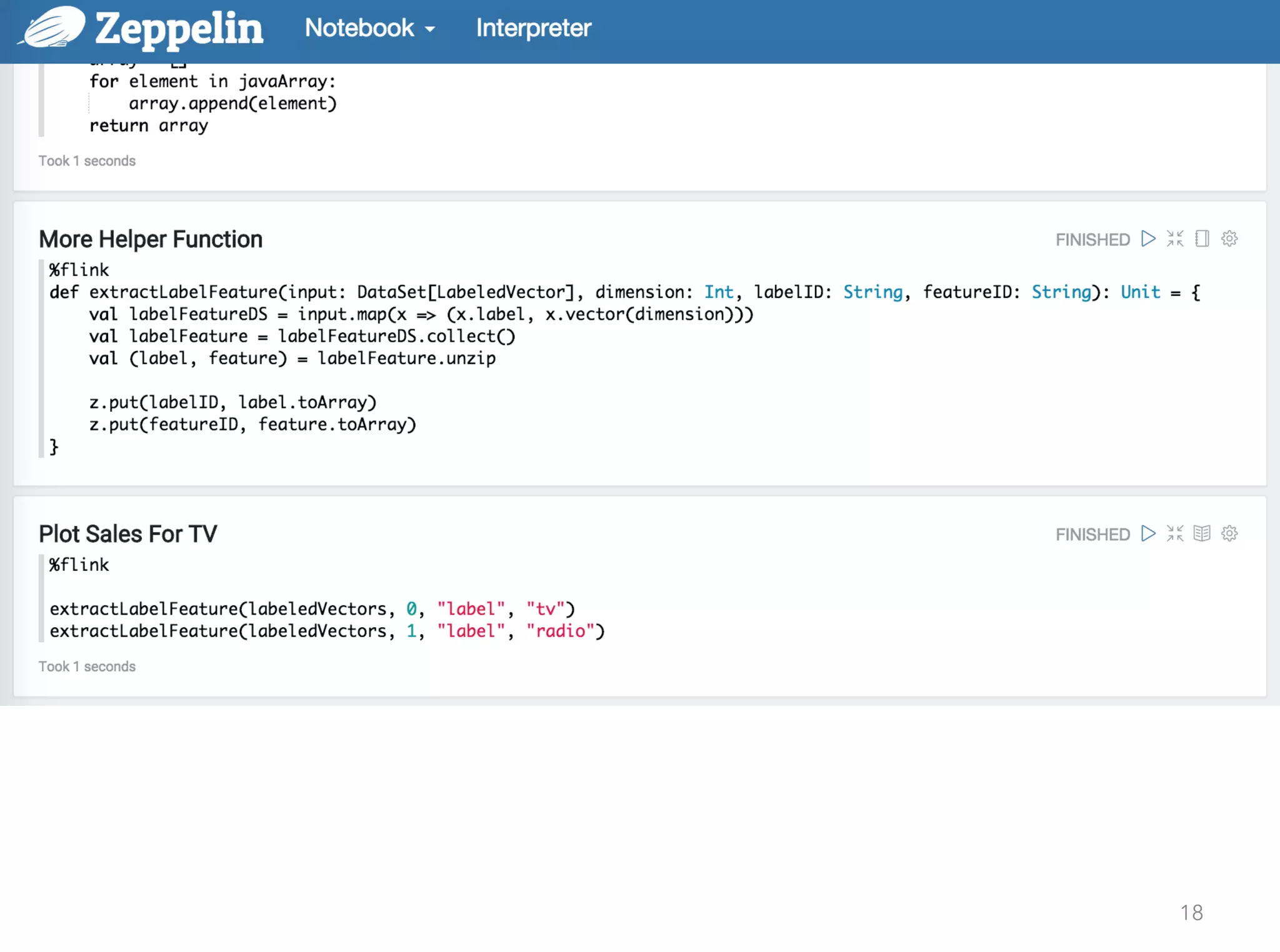Screen dimensions: 1280x952
Task: Open the Notebook dropdown menu
Action: (x=369, y=28)
